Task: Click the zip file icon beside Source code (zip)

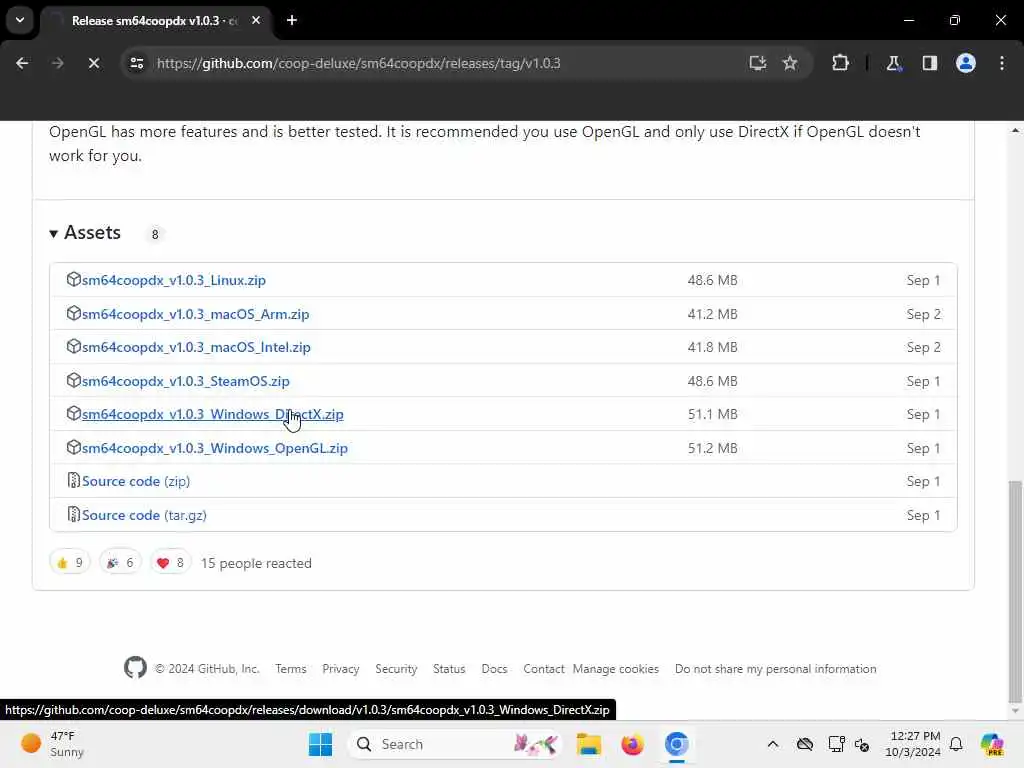Action: pos(74,481)
